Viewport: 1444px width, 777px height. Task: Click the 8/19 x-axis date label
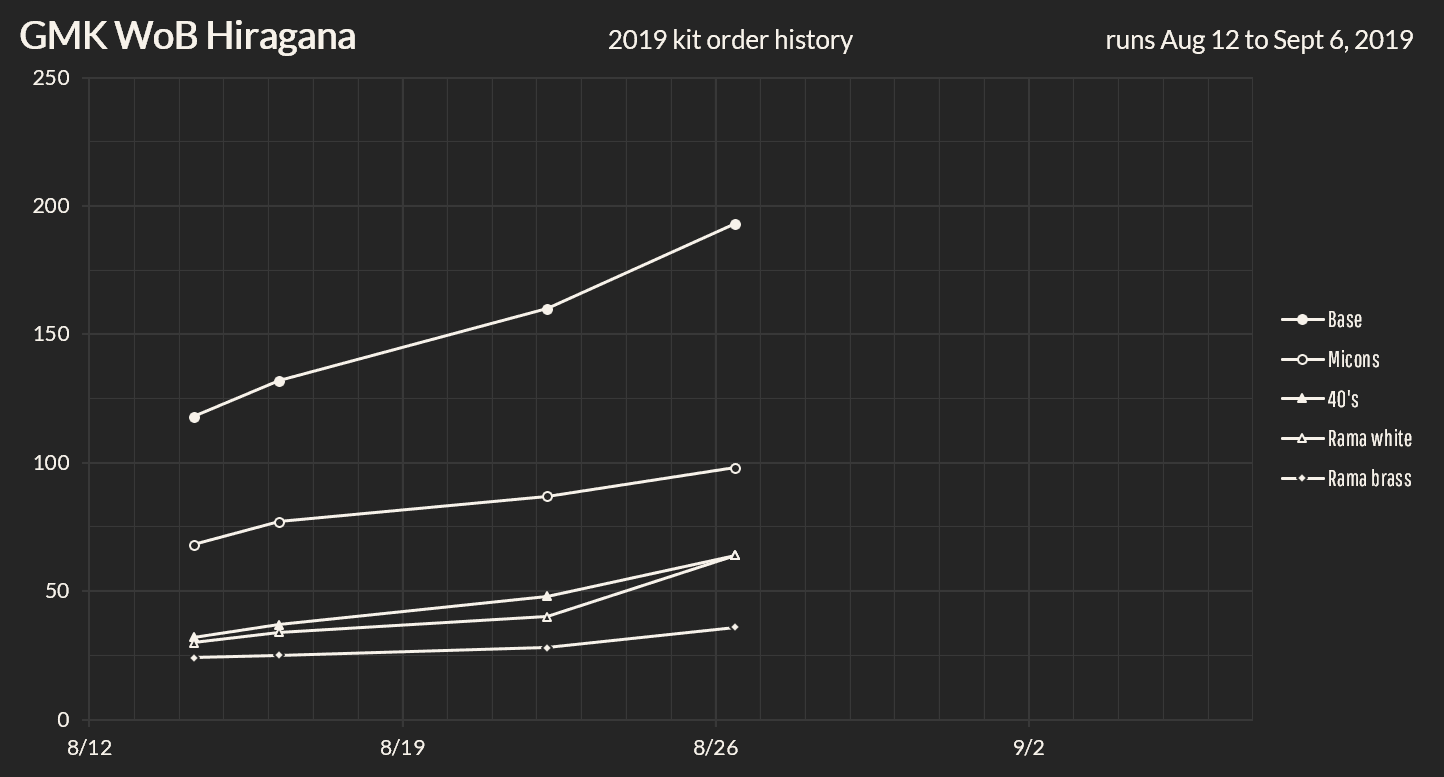(x=403, y=749)
